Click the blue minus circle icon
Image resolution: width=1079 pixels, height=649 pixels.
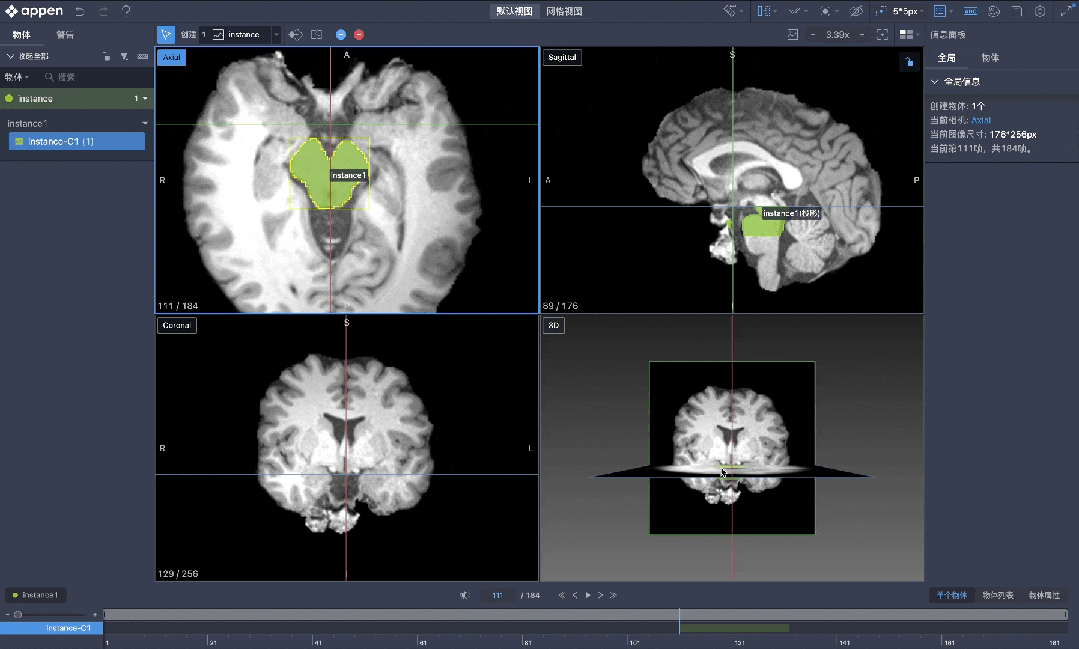(341, 35)
